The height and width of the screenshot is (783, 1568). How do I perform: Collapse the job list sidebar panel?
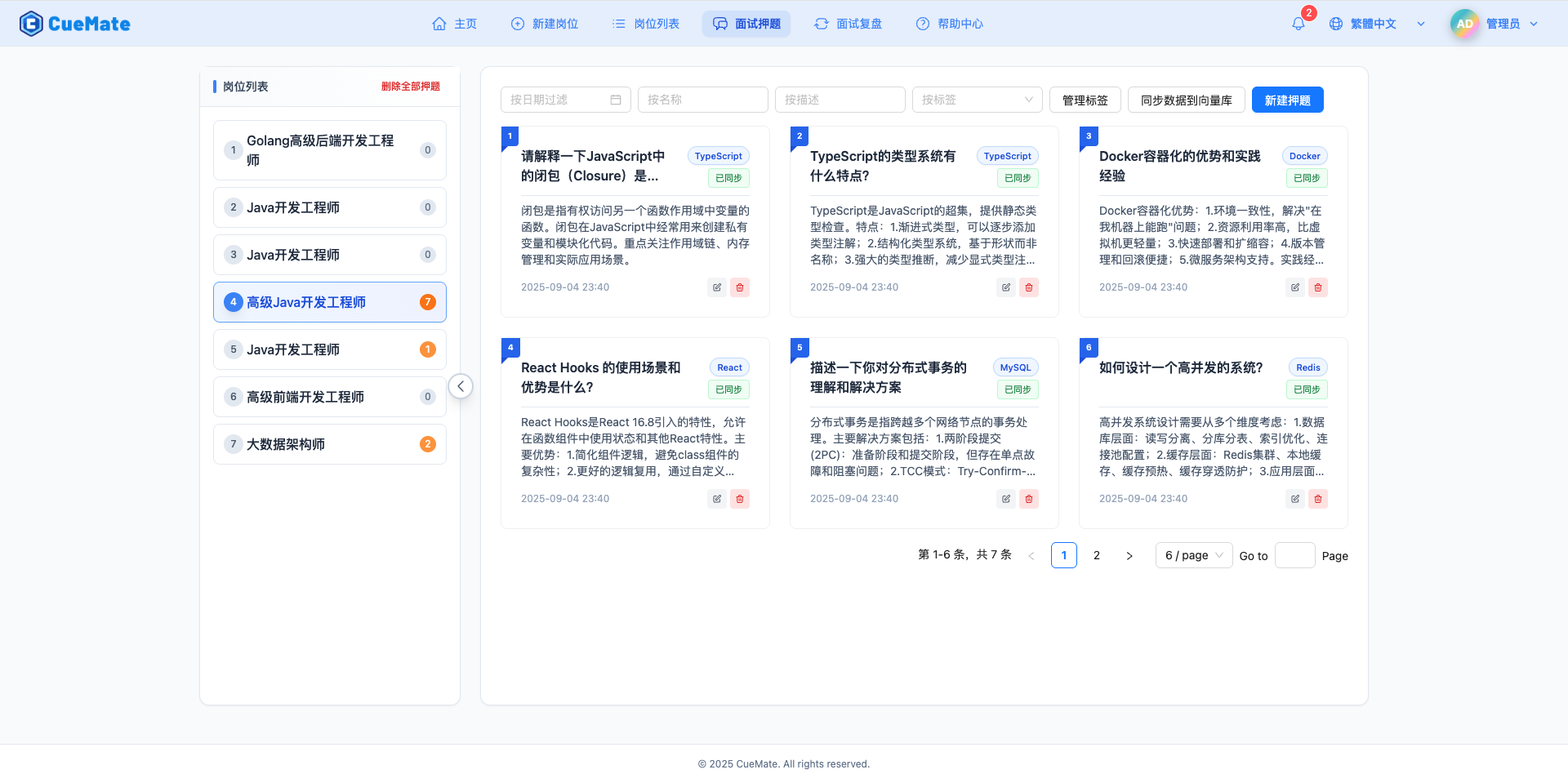pos(461,386)
